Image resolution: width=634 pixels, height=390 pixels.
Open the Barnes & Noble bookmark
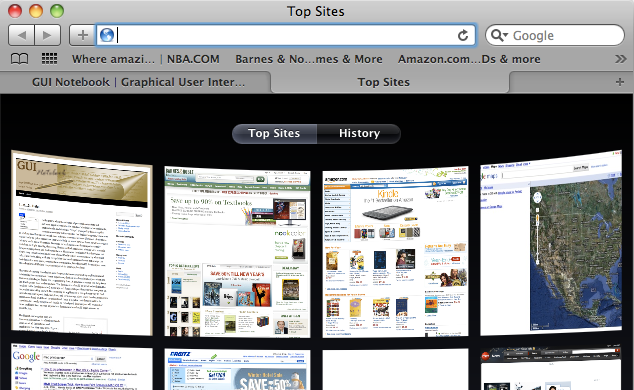point(309,59)
